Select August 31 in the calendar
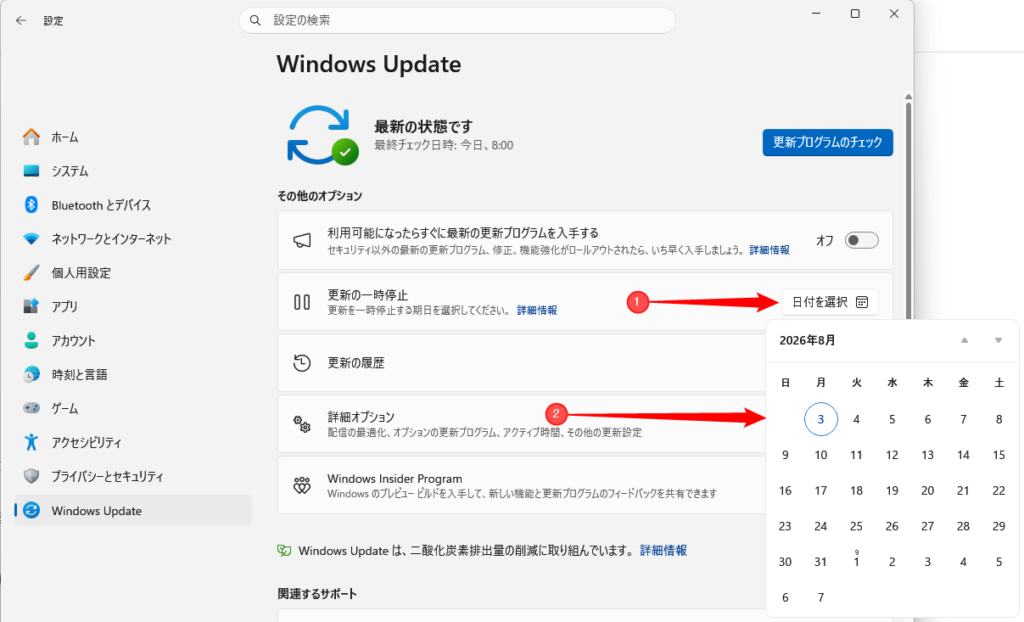This screenshot has height=622, width=1024. point(821,562)
